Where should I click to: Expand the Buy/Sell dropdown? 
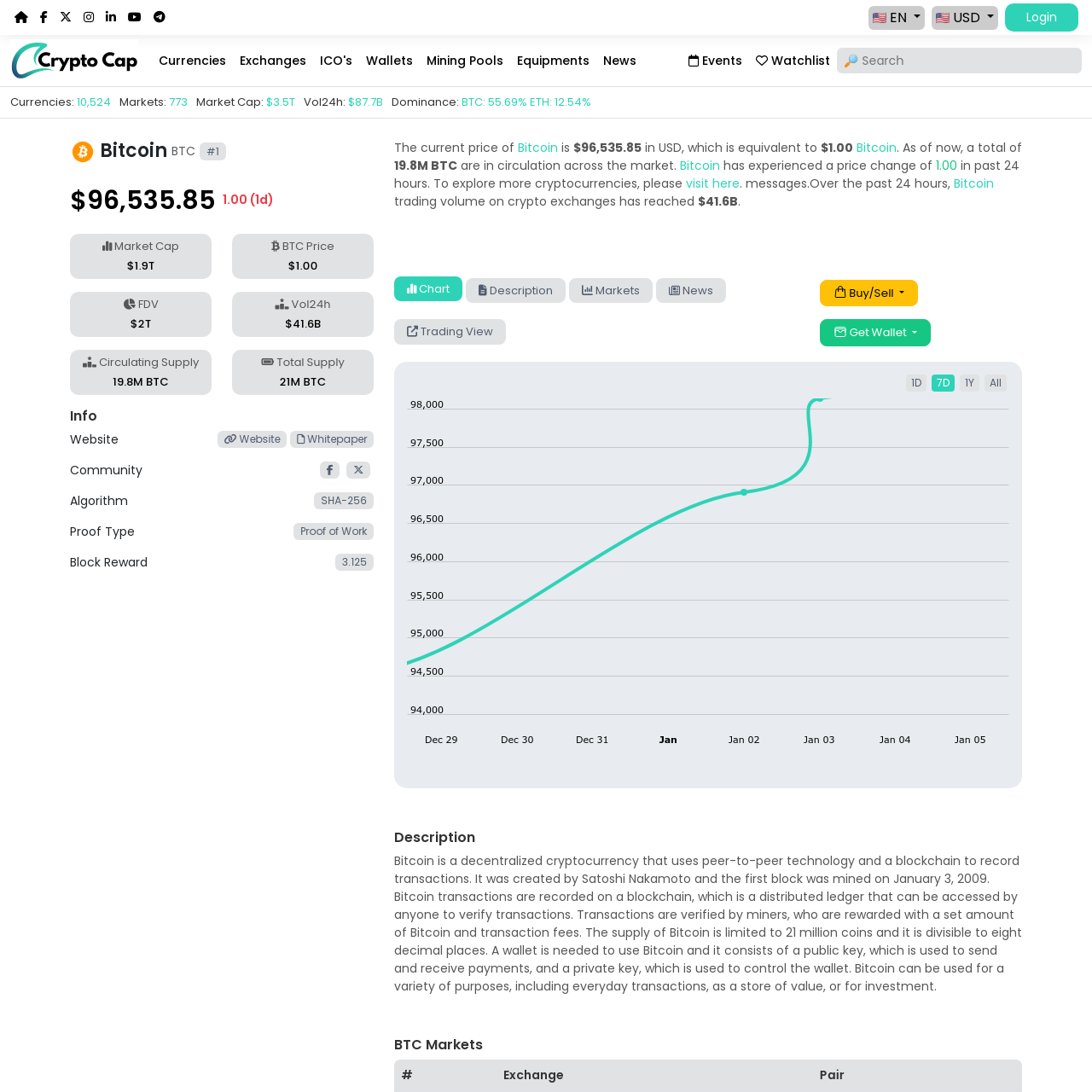pyautogui.click(x=868, y=293)
